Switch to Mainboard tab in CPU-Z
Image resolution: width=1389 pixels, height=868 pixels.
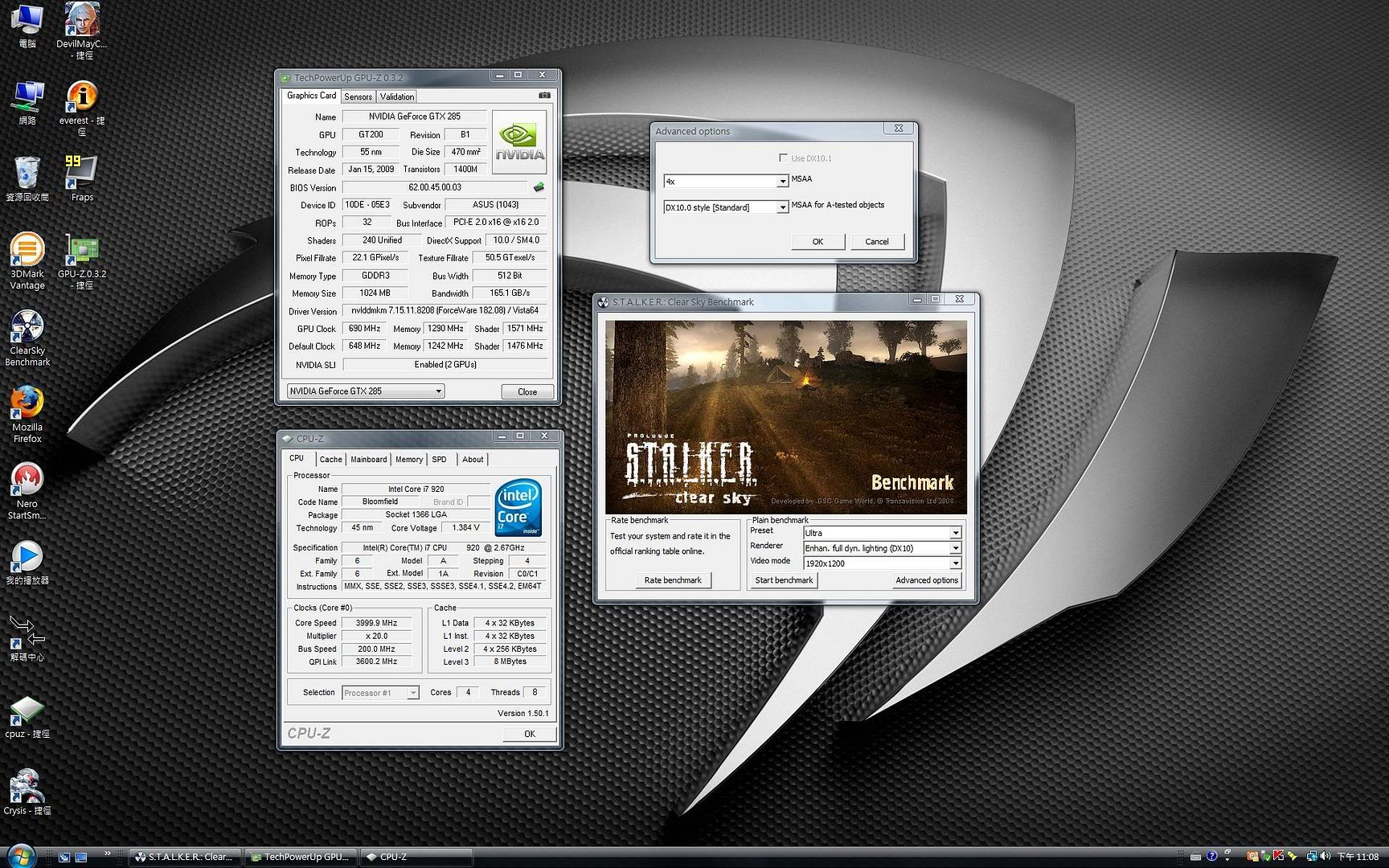pos(368,460)
